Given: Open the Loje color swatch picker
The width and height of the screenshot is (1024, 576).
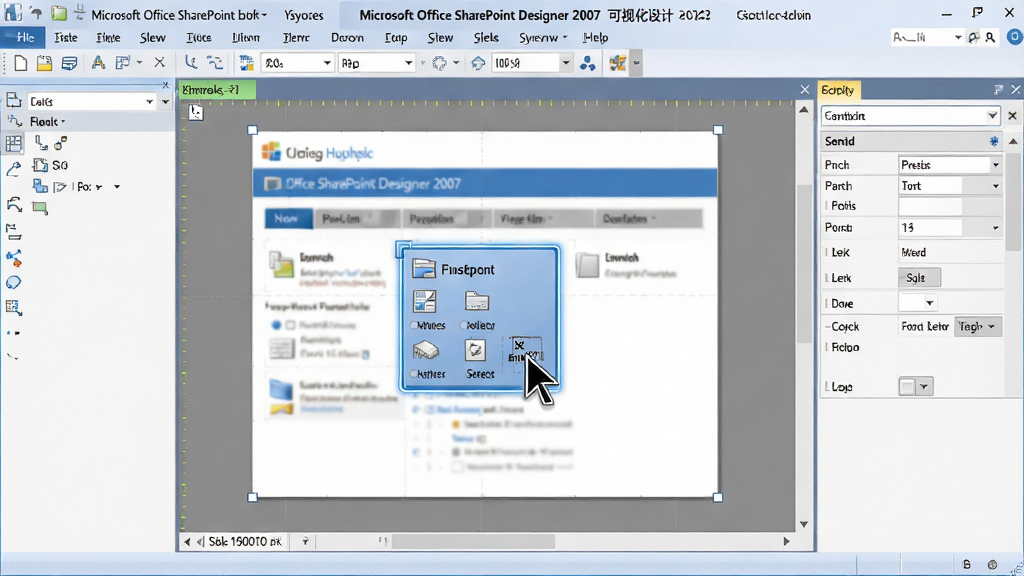Looking at the screenshot, I should click(x=916, y=387).
